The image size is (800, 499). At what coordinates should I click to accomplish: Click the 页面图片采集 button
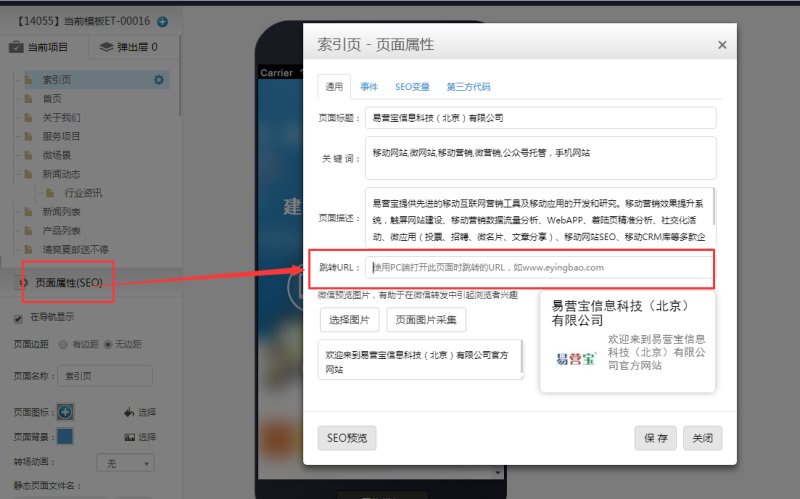426,320
